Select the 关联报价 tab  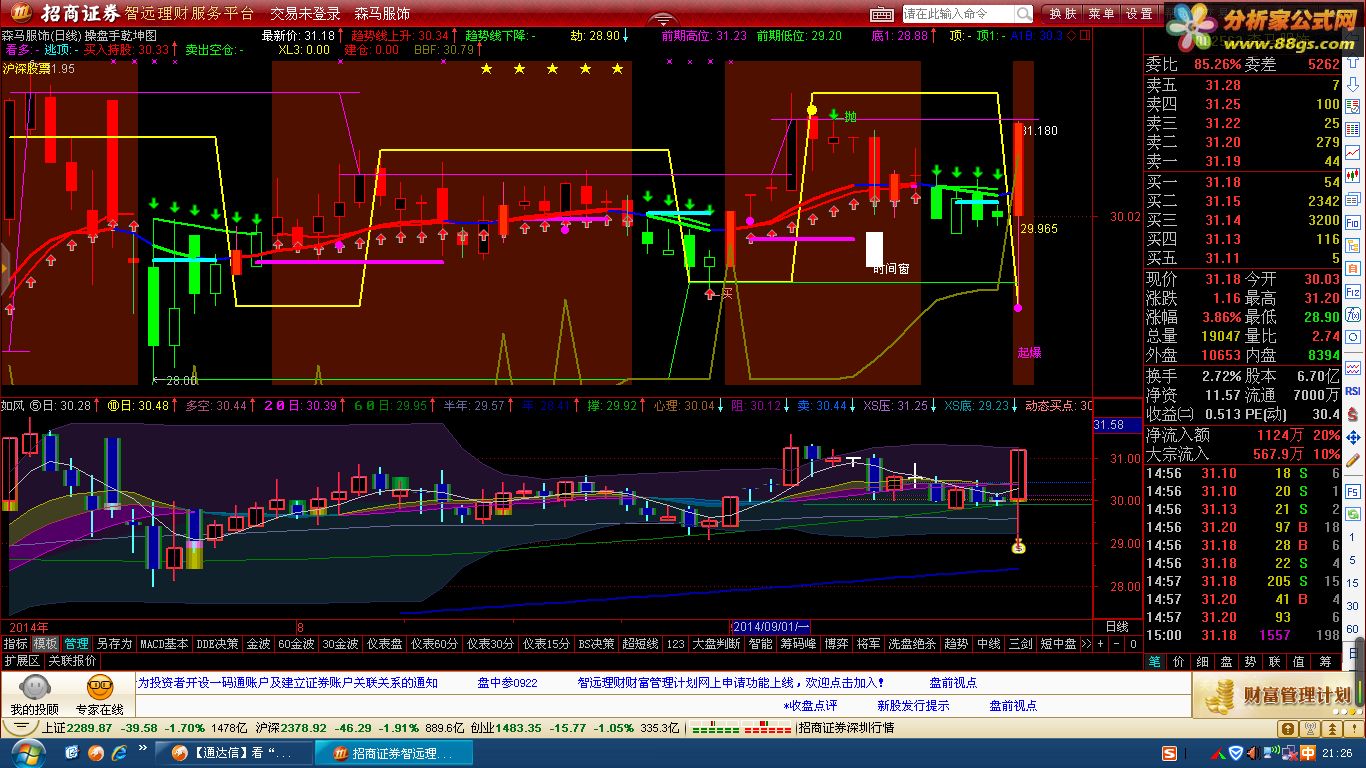(73, 661)
